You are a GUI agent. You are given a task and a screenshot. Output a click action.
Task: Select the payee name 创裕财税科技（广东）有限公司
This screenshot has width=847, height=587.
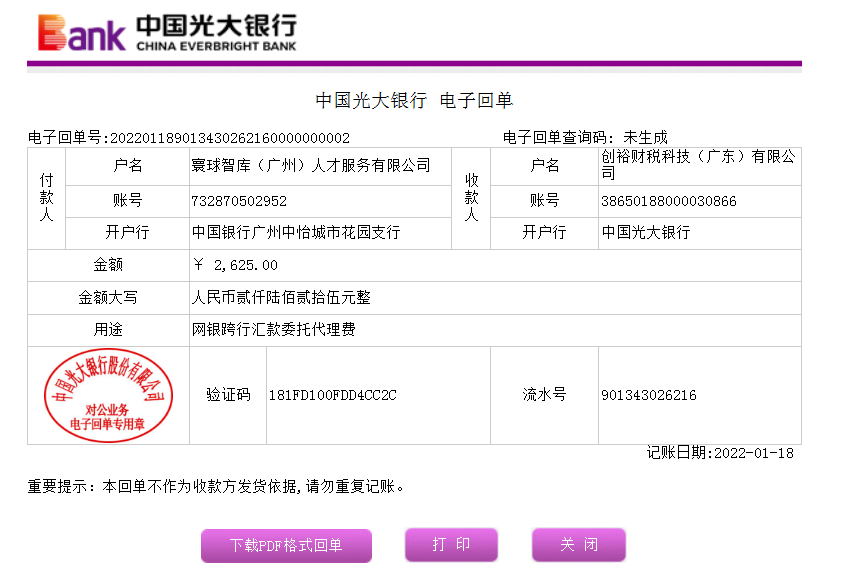698,165
